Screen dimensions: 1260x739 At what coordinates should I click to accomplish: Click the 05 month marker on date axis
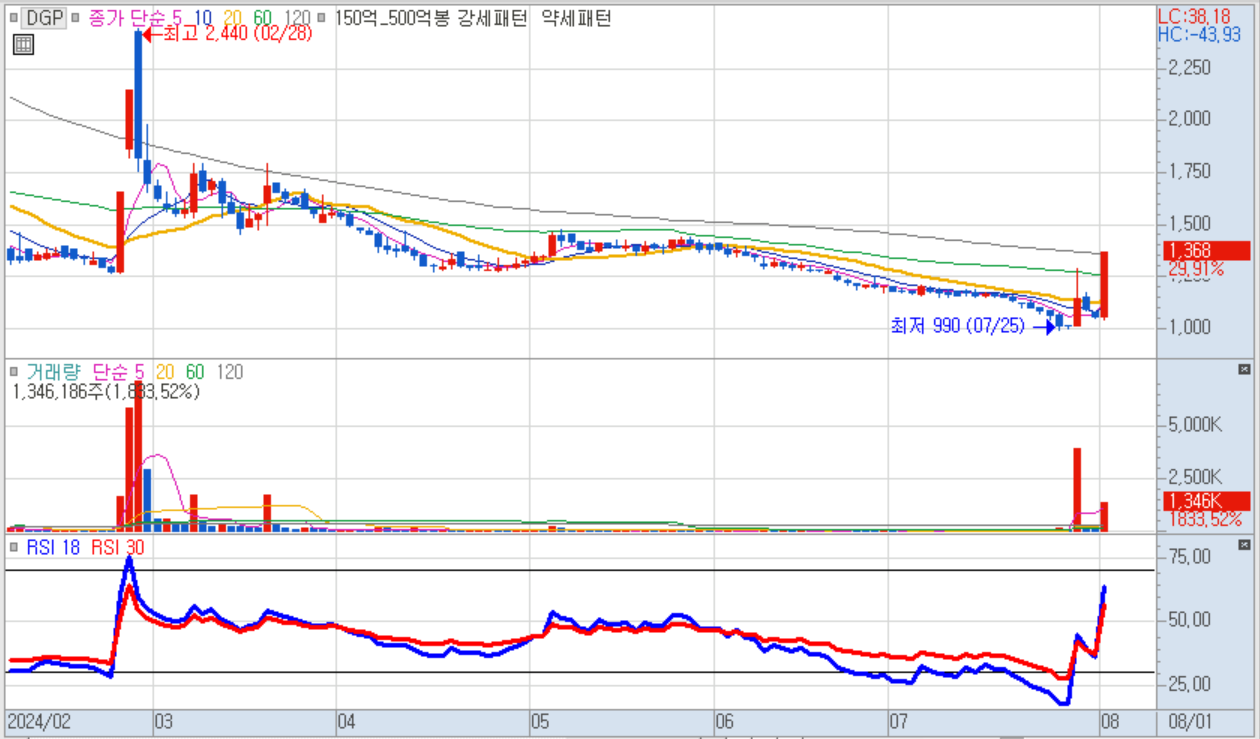click(540, 721)
